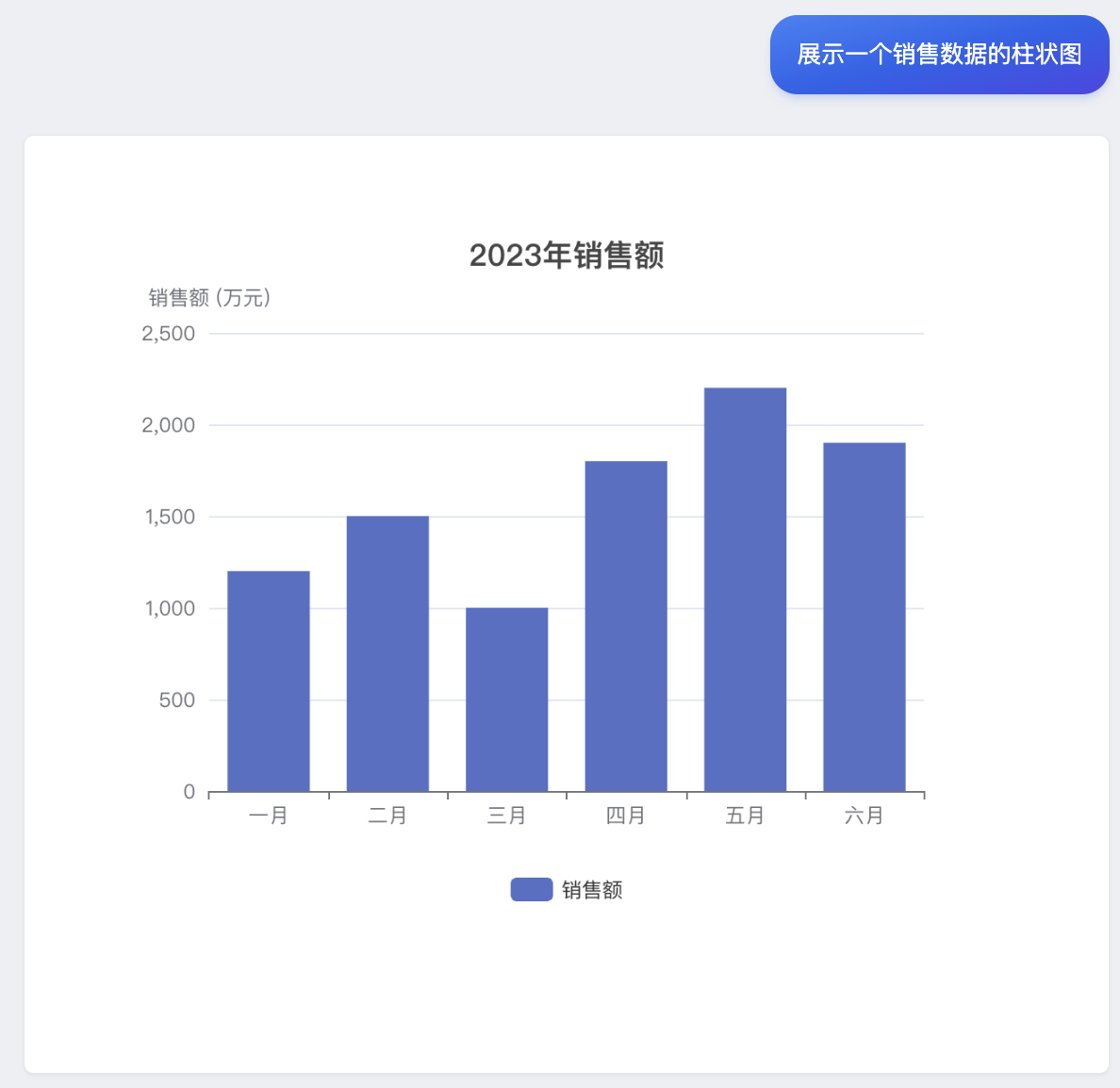This screenshot has height=1088, width=1120.
Task: Click the chart title 2023年销售额
Action: [x=568, y=256]
